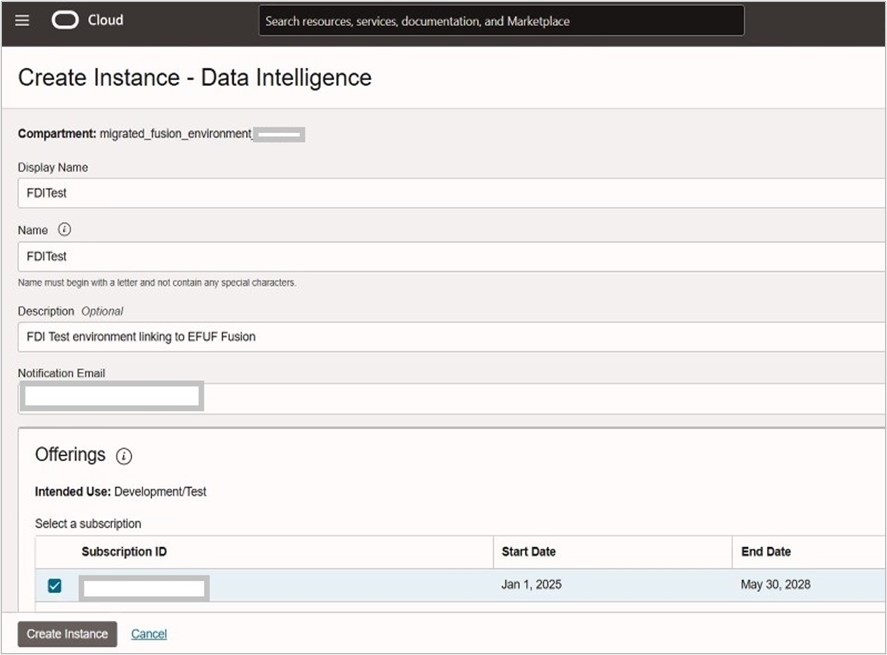Click the Name field info icon
Screen dimensions: 887x655
pyautogui.click(x=65, y=230)
